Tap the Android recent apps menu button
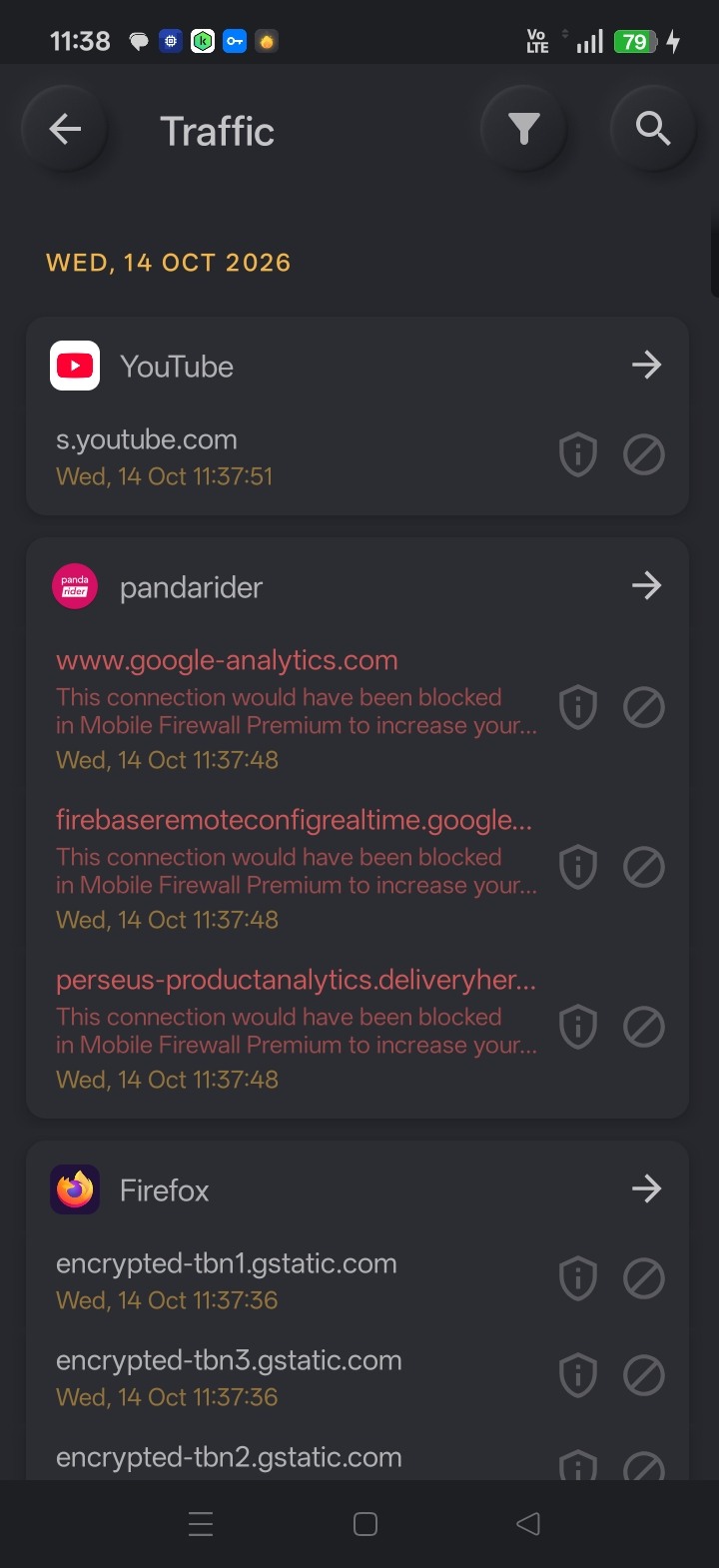This screenshot has height=1568, width=719. click(x=201, y=1524)
